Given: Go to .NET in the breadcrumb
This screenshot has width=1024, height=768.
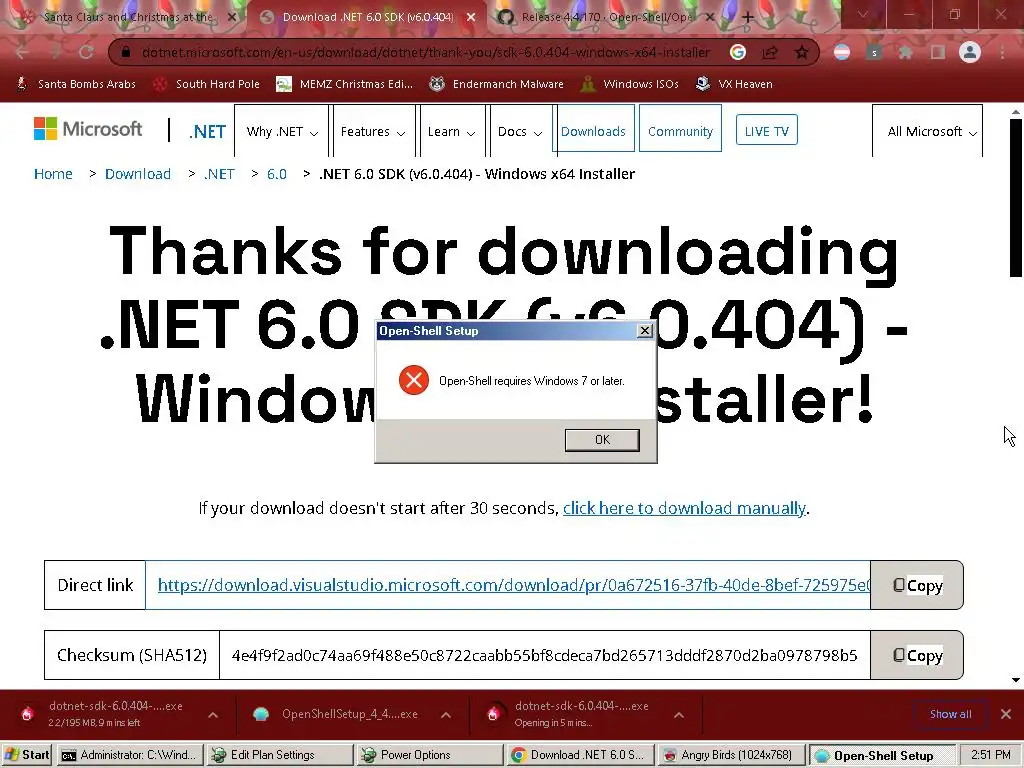Looking at the screenshot, I should (x=219, y=174).
